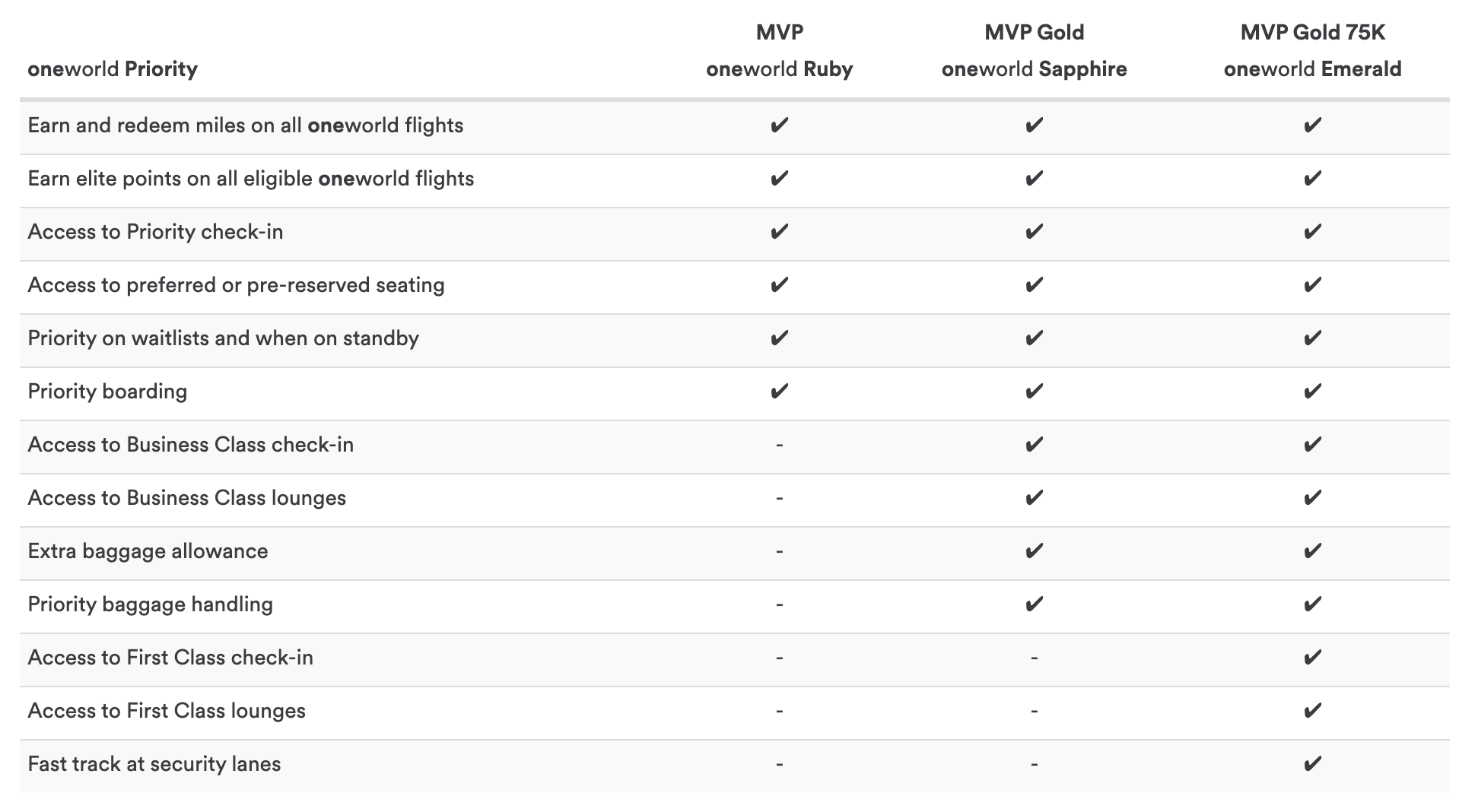This screenshot has height=812, width=1459.
Task: Click the MVP Gold oneworld Sapphire header
Action: (1034, 51)
